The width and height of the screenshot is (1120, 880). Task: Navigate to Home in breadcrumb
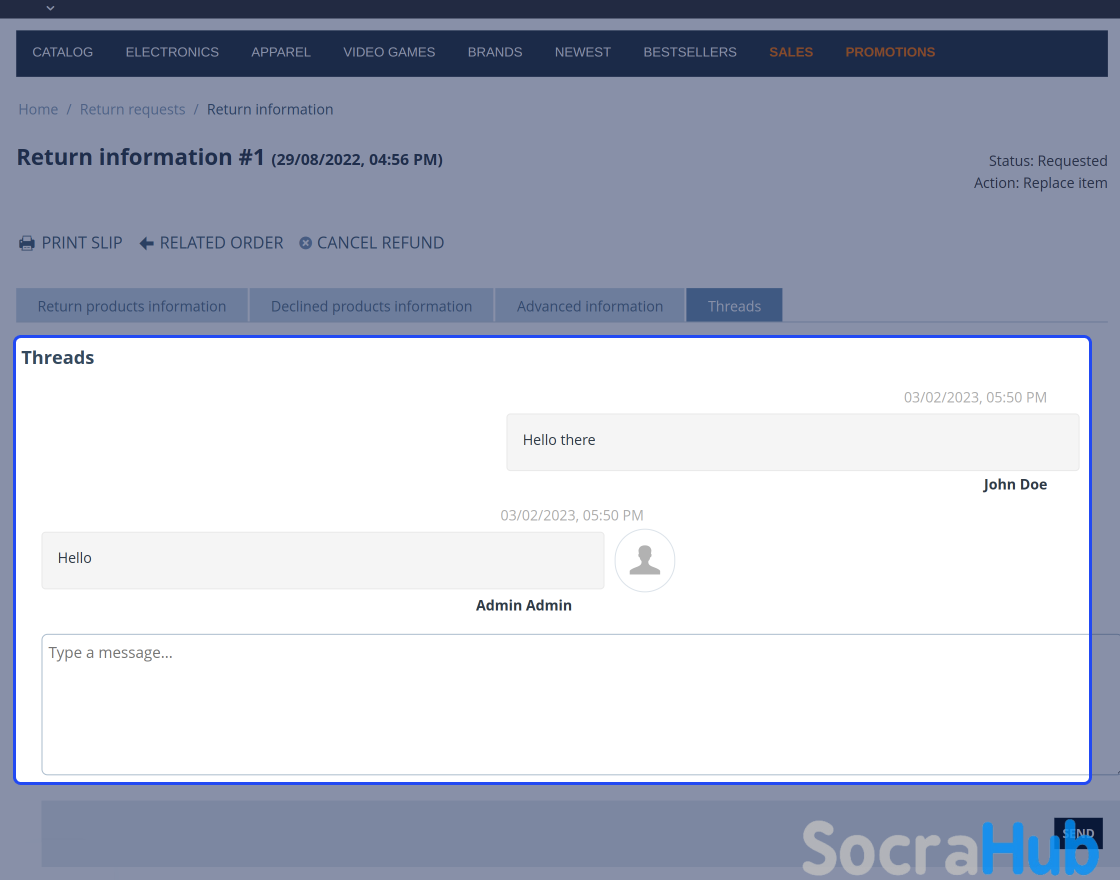coord(38,109)
